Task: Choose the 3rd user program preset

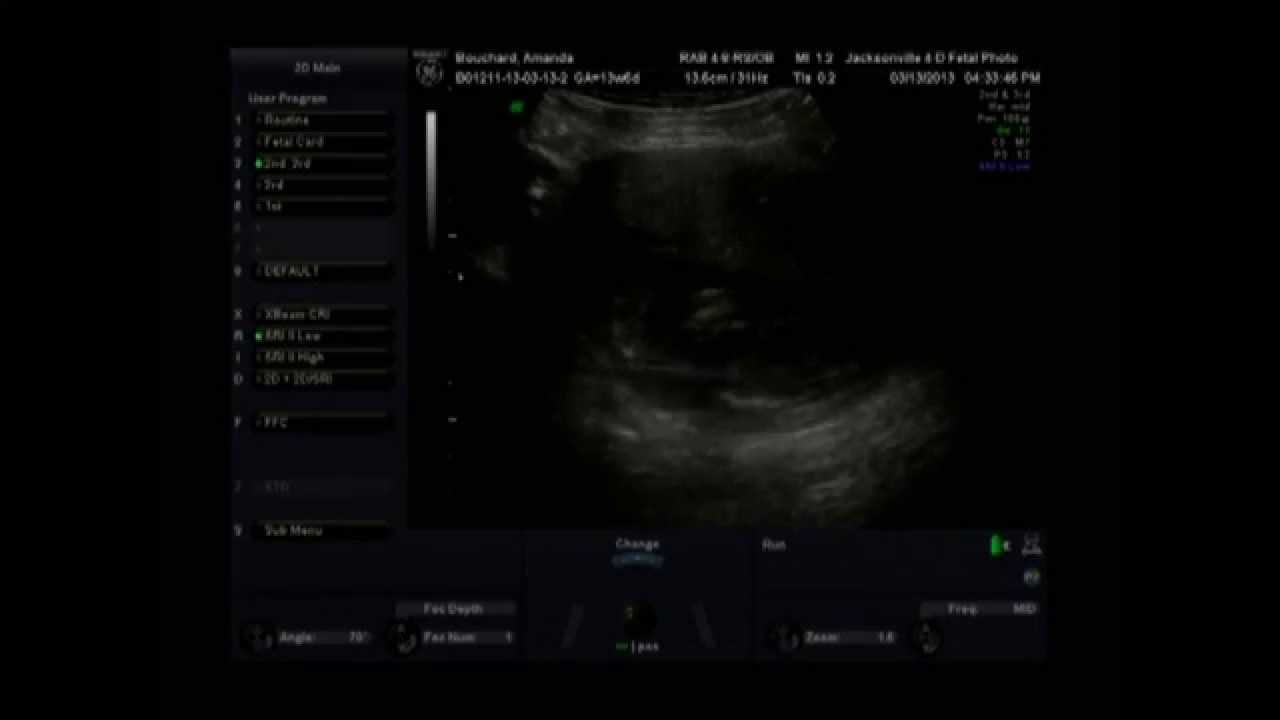Action: [x=322, y=185]
